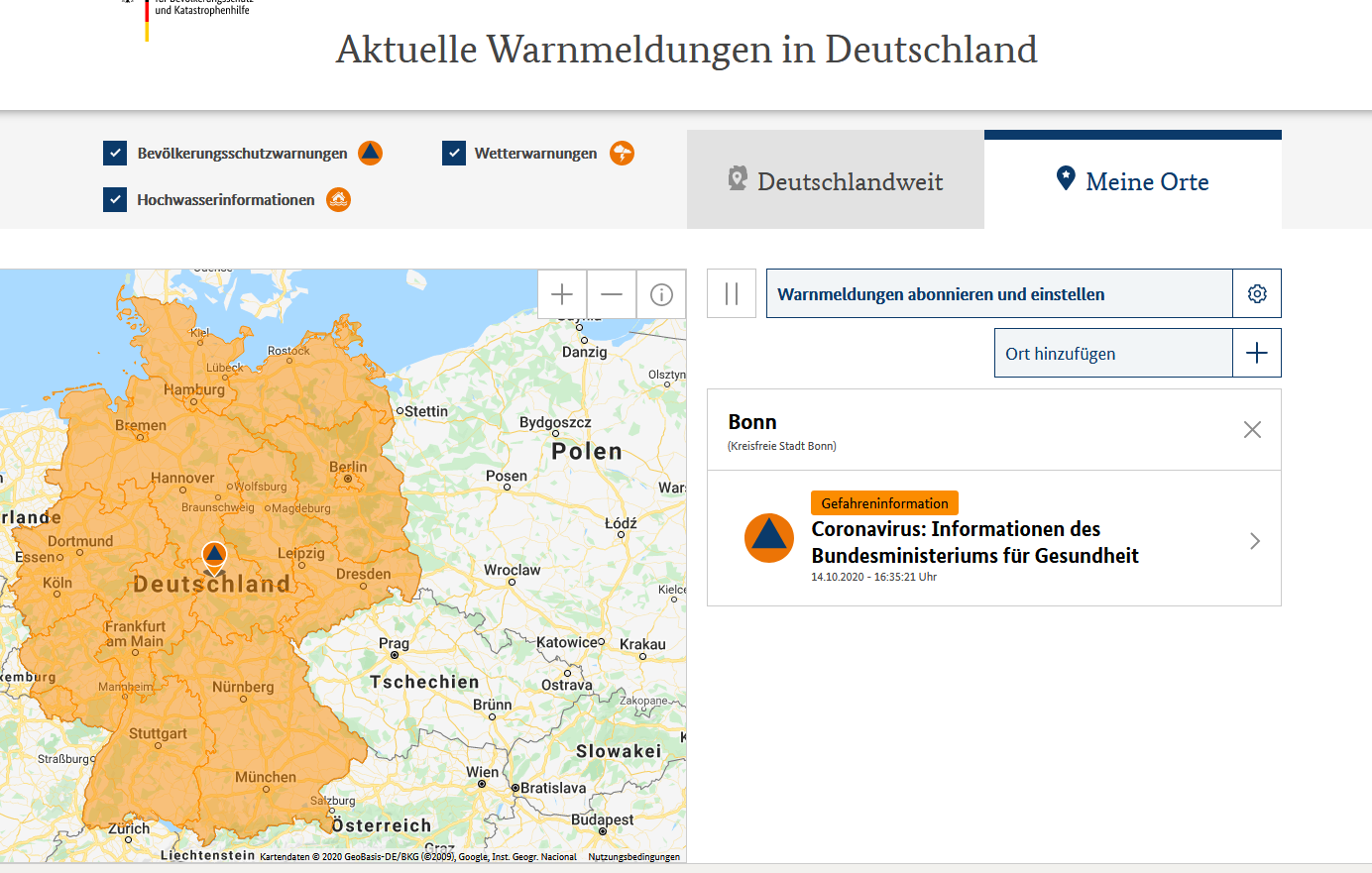
Task: Click the Budapest label on the map
Action: 603,819
